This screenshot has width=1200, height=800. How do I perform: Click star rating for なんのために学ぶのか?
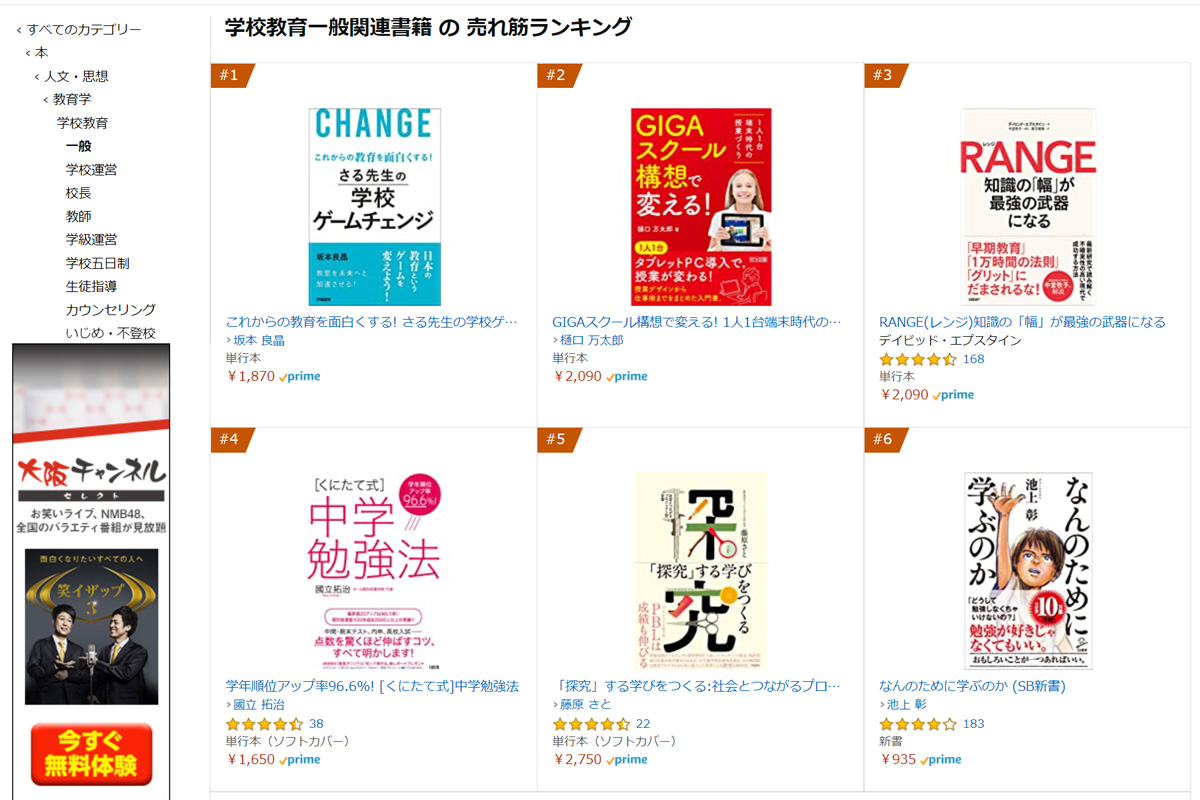tap(917, 724)
